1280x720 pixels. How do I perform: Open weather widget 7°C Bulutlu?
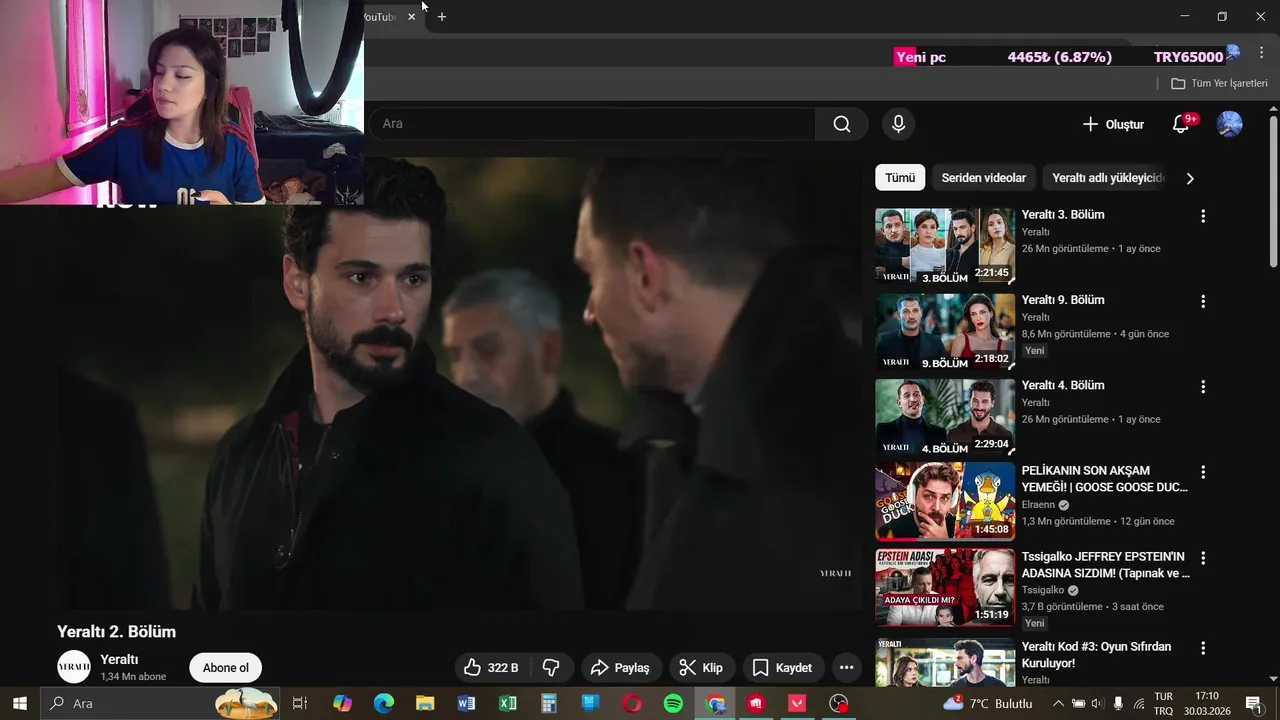pyautogui.click(x=988, y=703)
